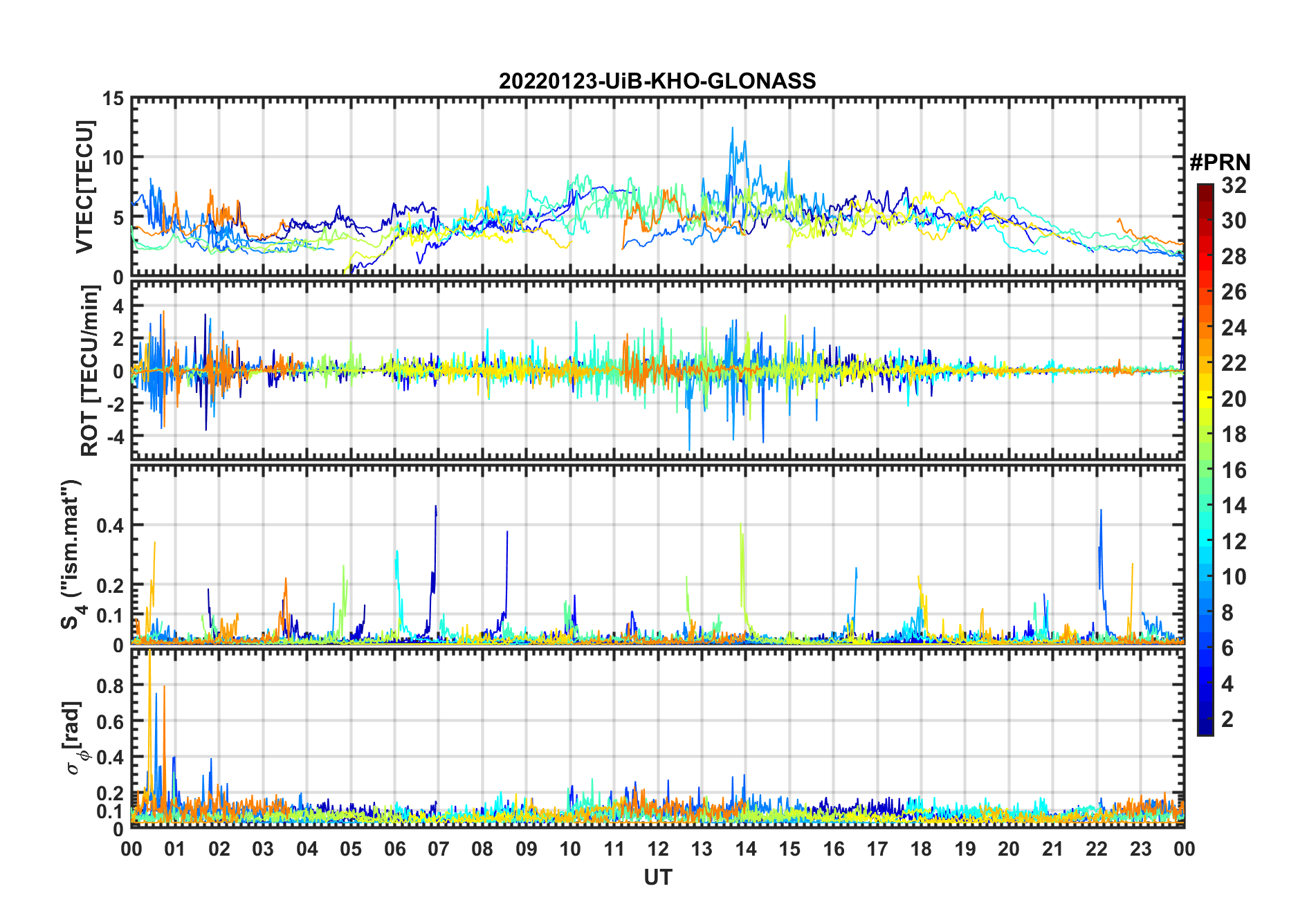Click sigma phi axis tick label 0.8
This screenshot has width=1316, height=920.
tap(110, 686)
